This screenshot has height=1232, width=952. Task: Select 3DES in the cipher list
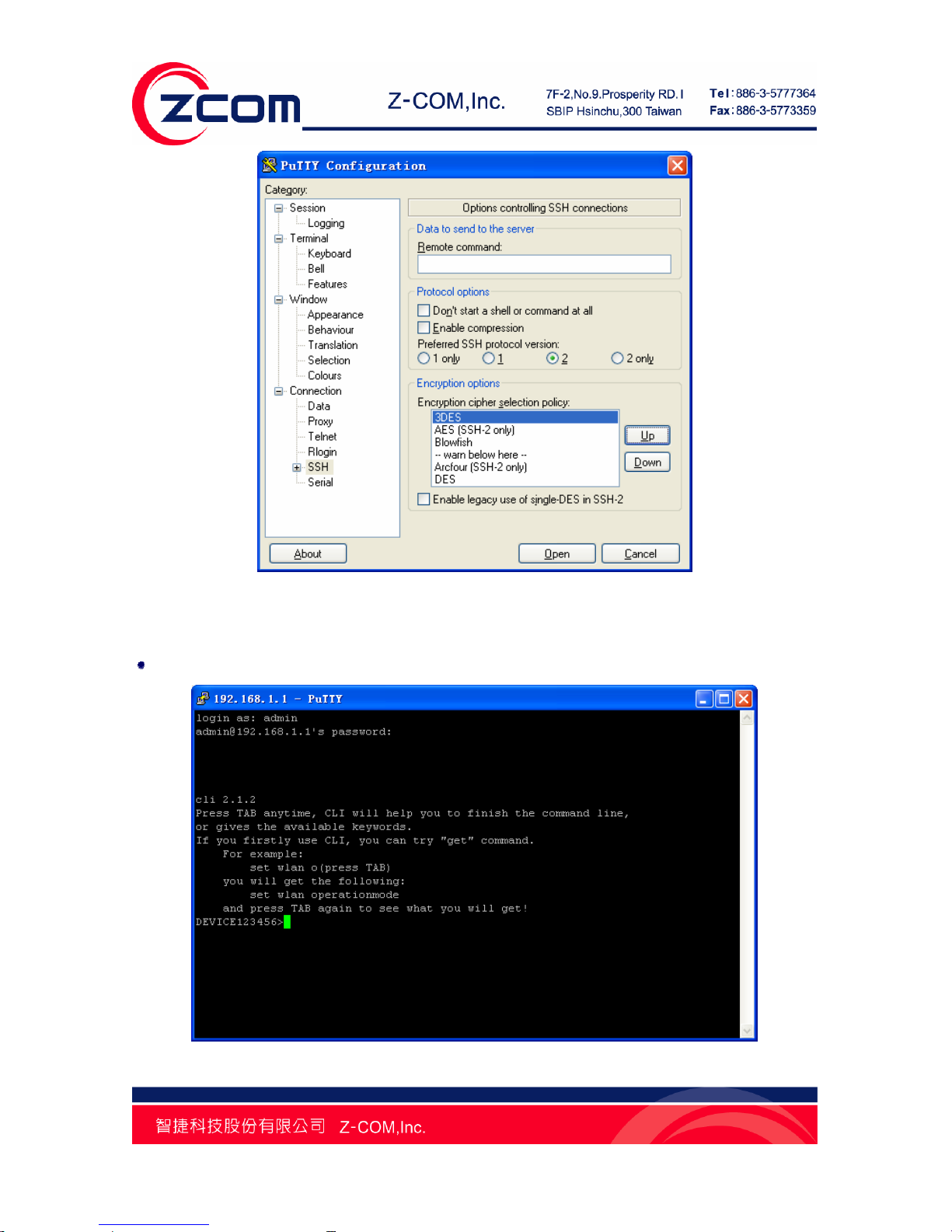point(525,417)
